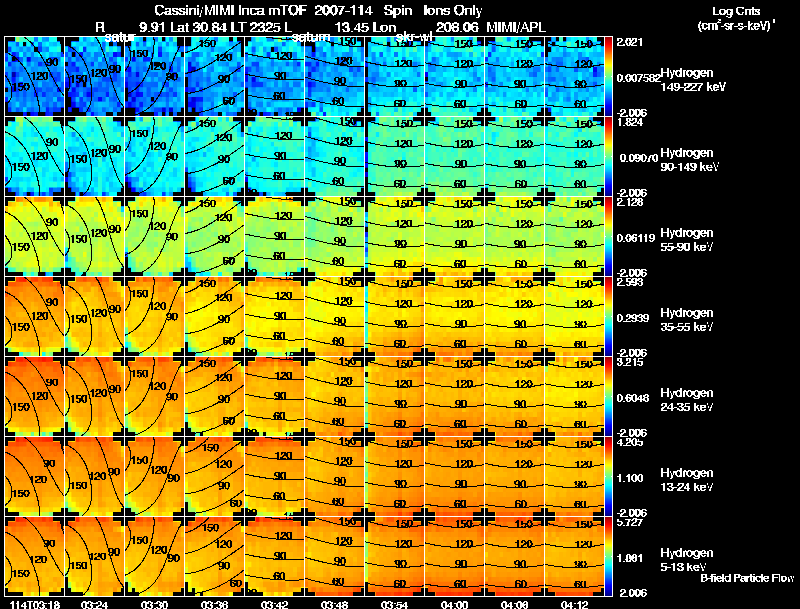Click the 3.215 color scale maximum
Viewport: 800px width, 609px height.
(x=629, y=362)
